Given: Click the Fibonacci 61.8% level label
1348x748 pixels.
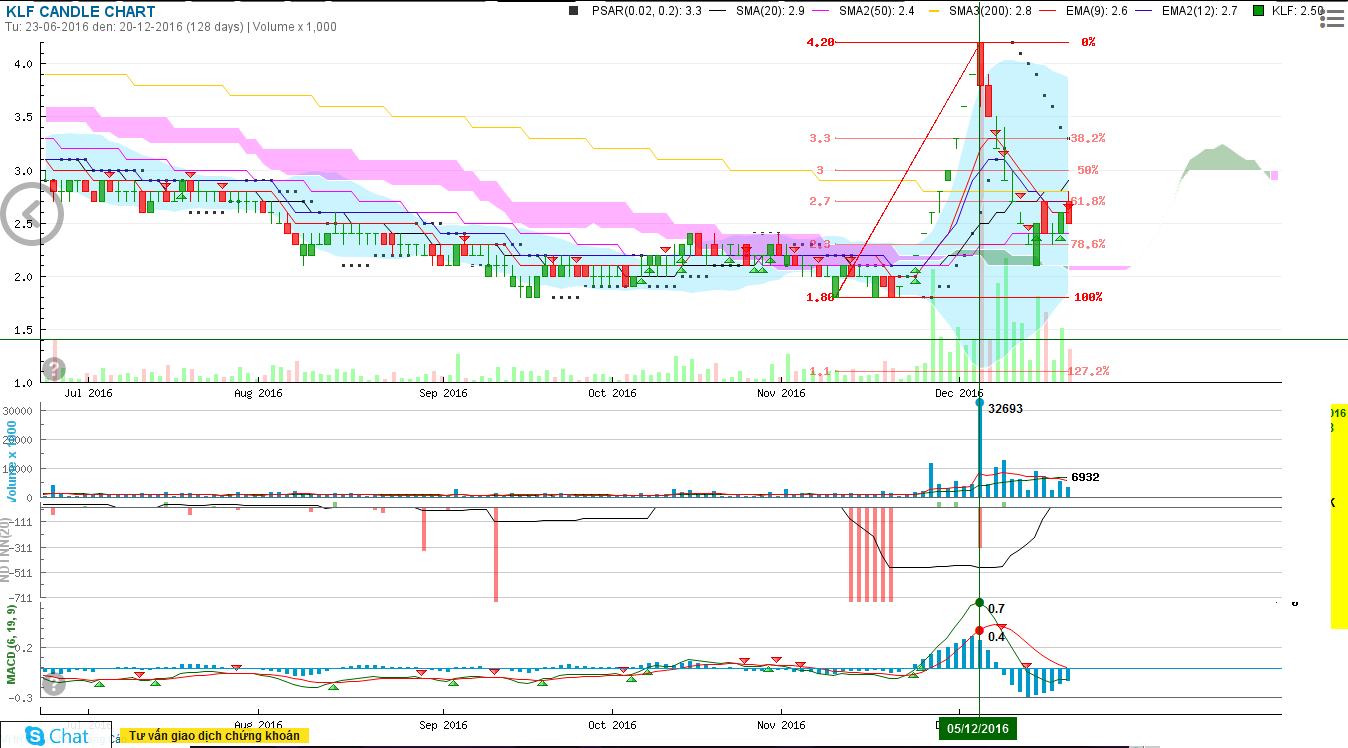Looking at the screenshot, I should (1087, 201).
